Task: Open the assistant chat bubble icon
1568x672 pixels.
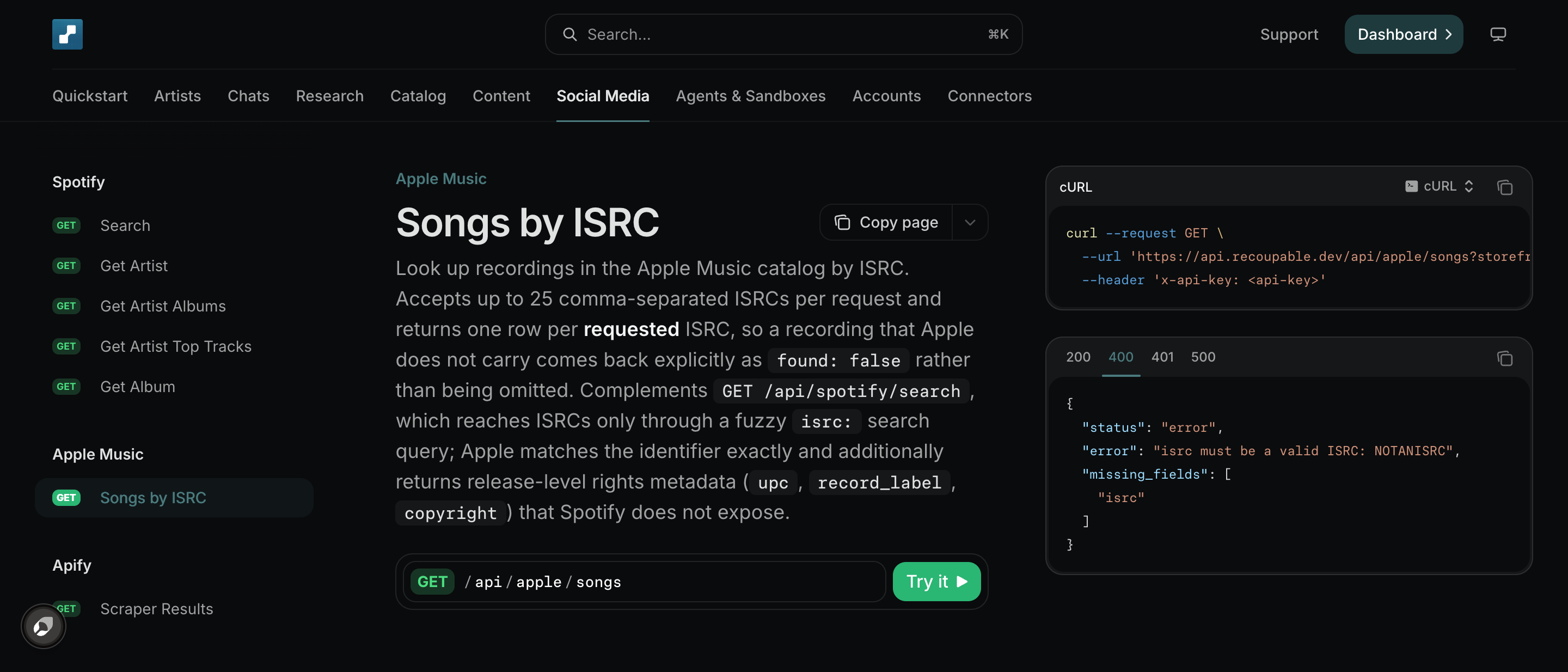Action: (x=43, y=626)
